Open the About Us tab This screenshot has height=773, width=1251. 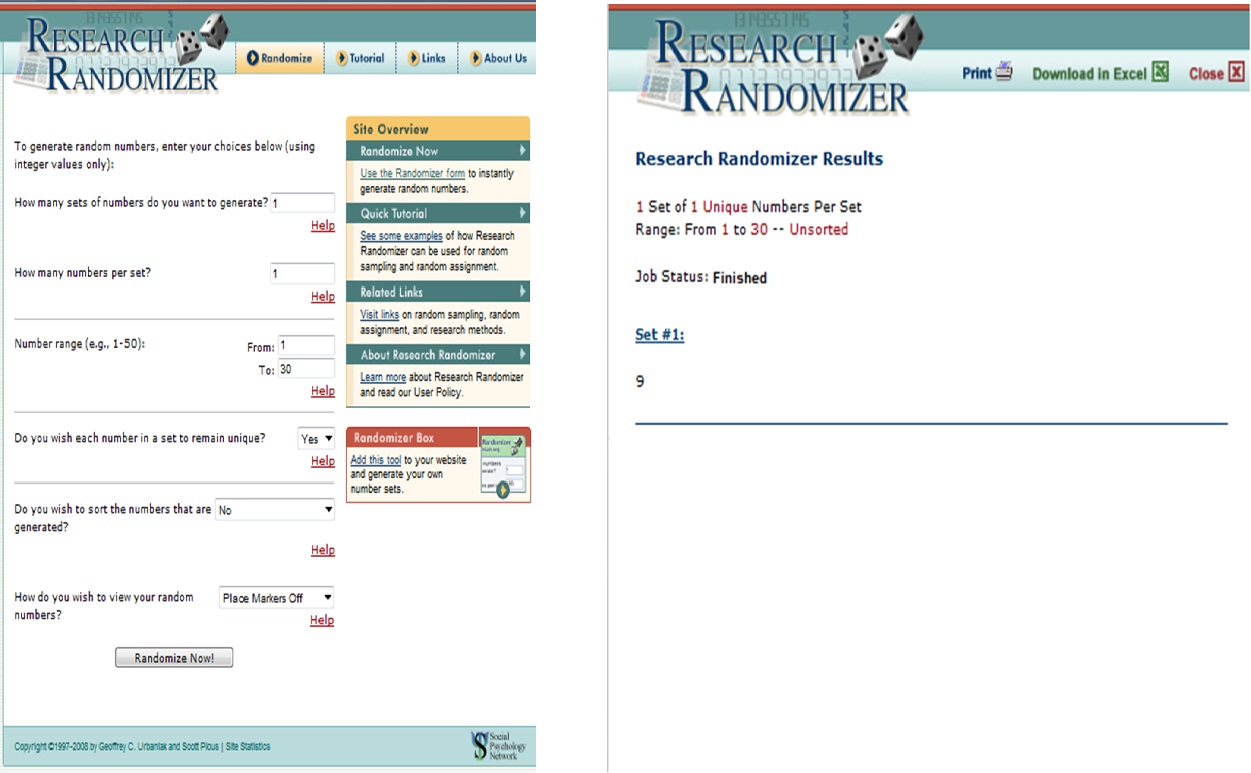tap(498, 58)
